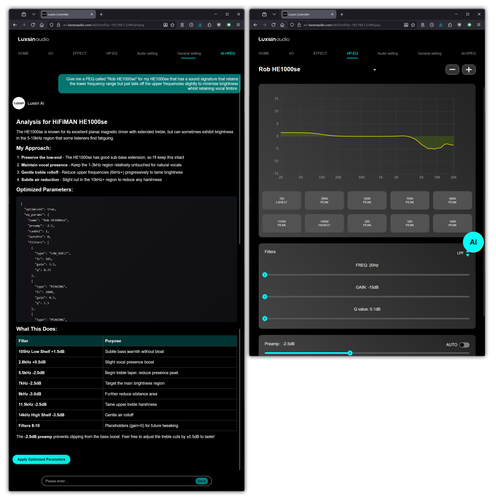Go back in the left browser window
This screenshot has width=496, height=500.
pyautogui.click(x=15, y=25)
